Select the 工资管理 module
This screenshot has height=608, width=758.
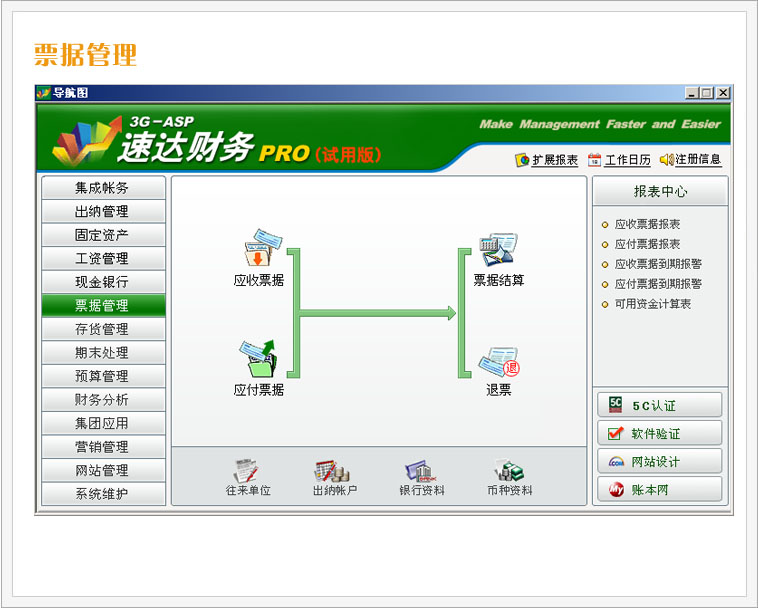(103, 258)
